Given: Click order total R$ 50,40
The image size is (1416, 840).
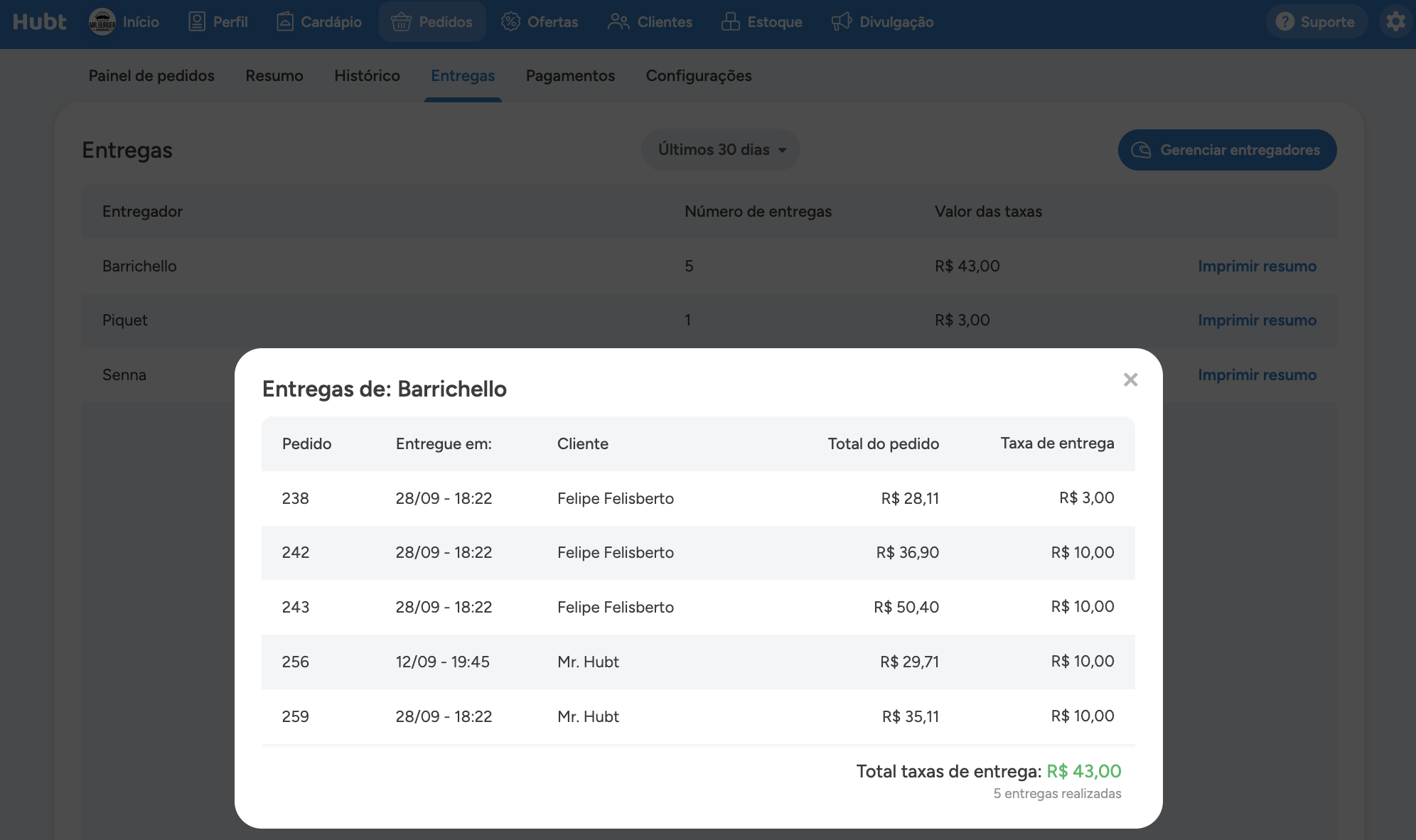Looking at the screenshot, I should coord(906,607).
